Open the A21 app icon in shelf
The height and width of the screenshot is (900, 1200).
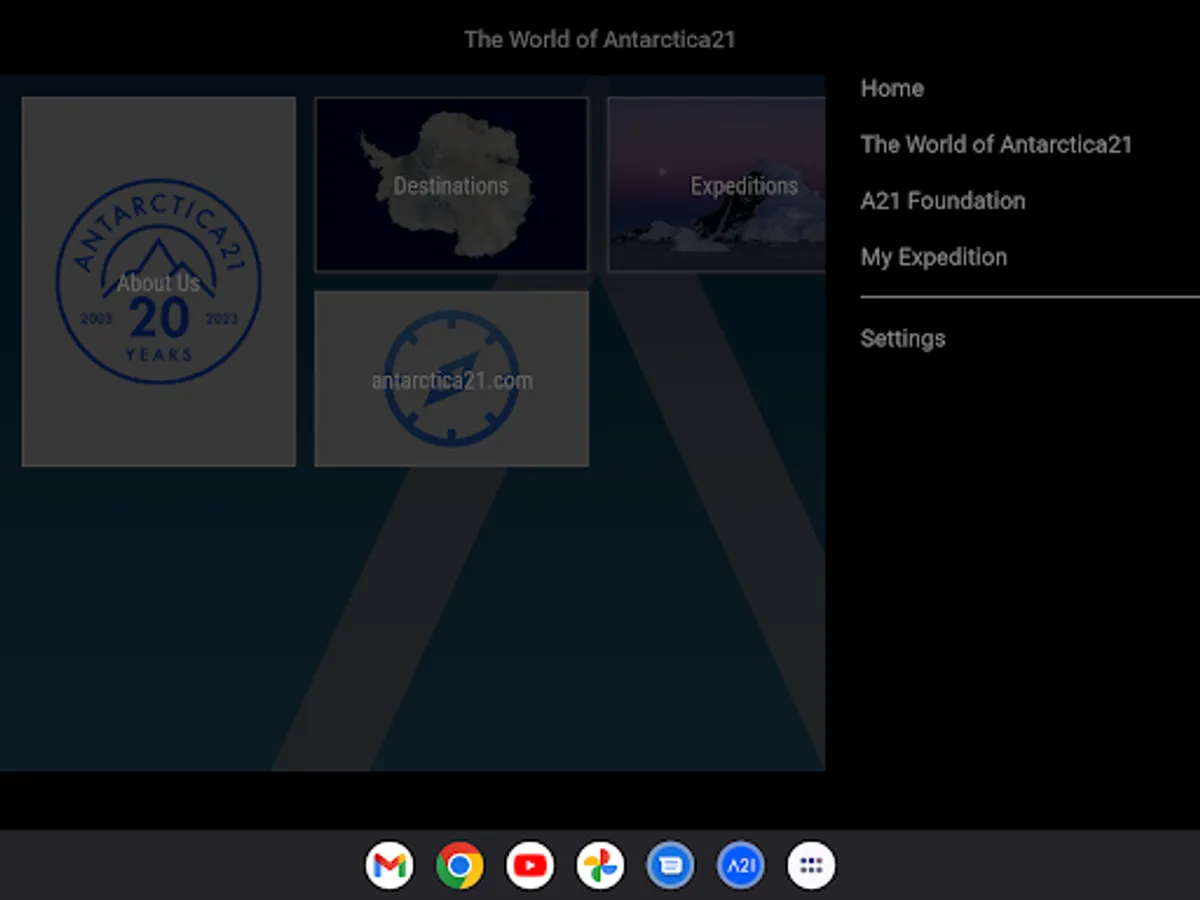(x=741, y=865)
